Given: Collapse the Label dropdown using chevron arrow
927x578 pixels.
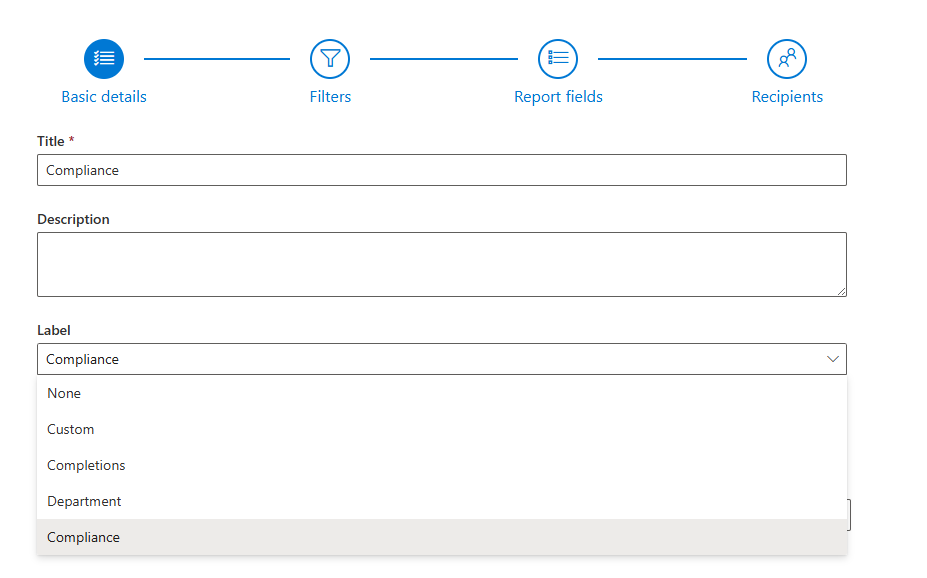Looking at the screenshot, I should tap(832, 359).
